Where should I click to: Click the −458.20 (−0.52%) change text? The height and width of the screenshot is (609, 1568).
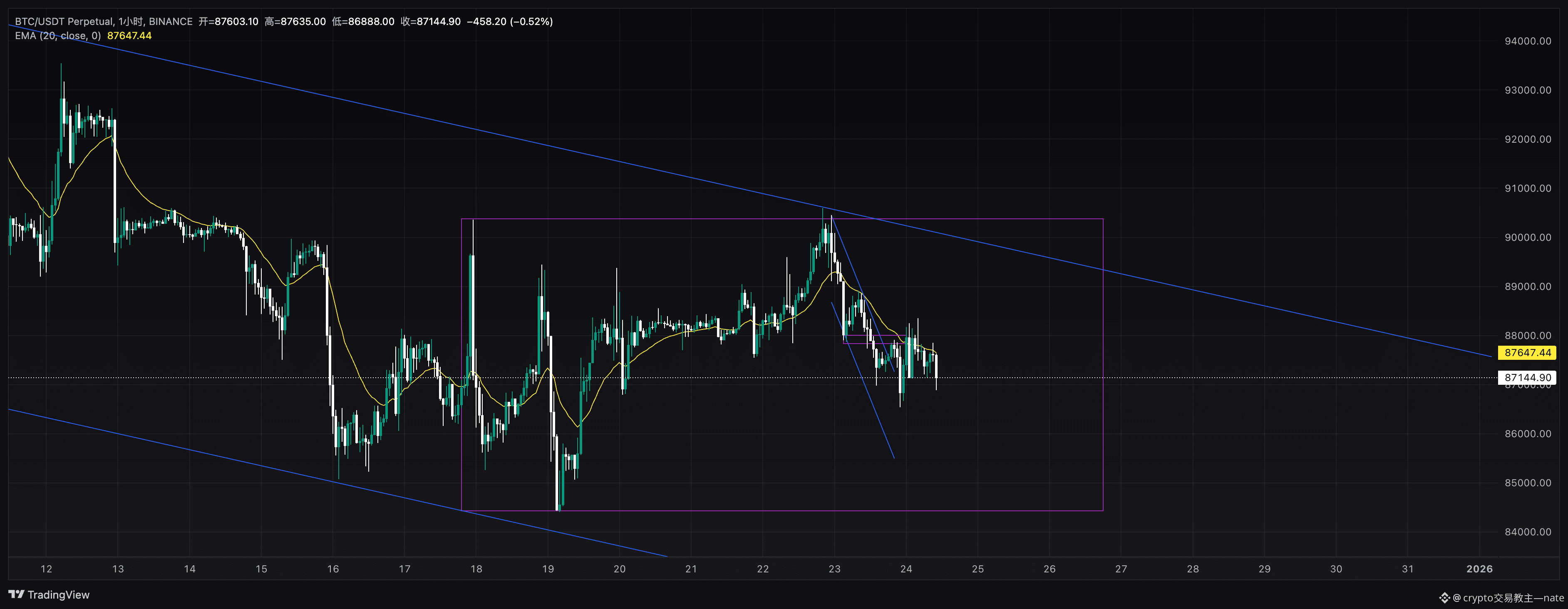510,21
